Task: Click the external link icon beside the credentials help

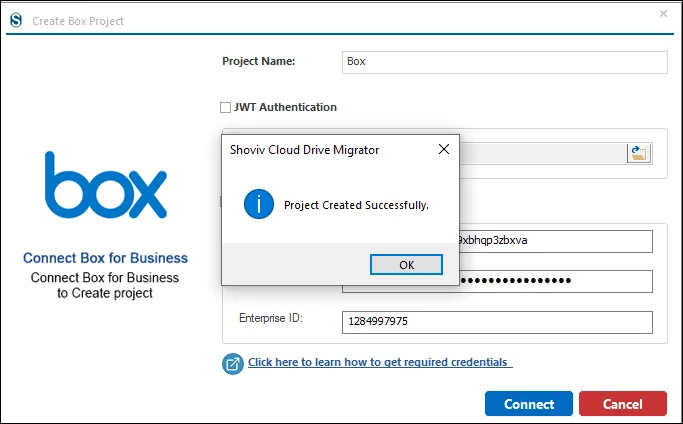Action: point(233,363)
